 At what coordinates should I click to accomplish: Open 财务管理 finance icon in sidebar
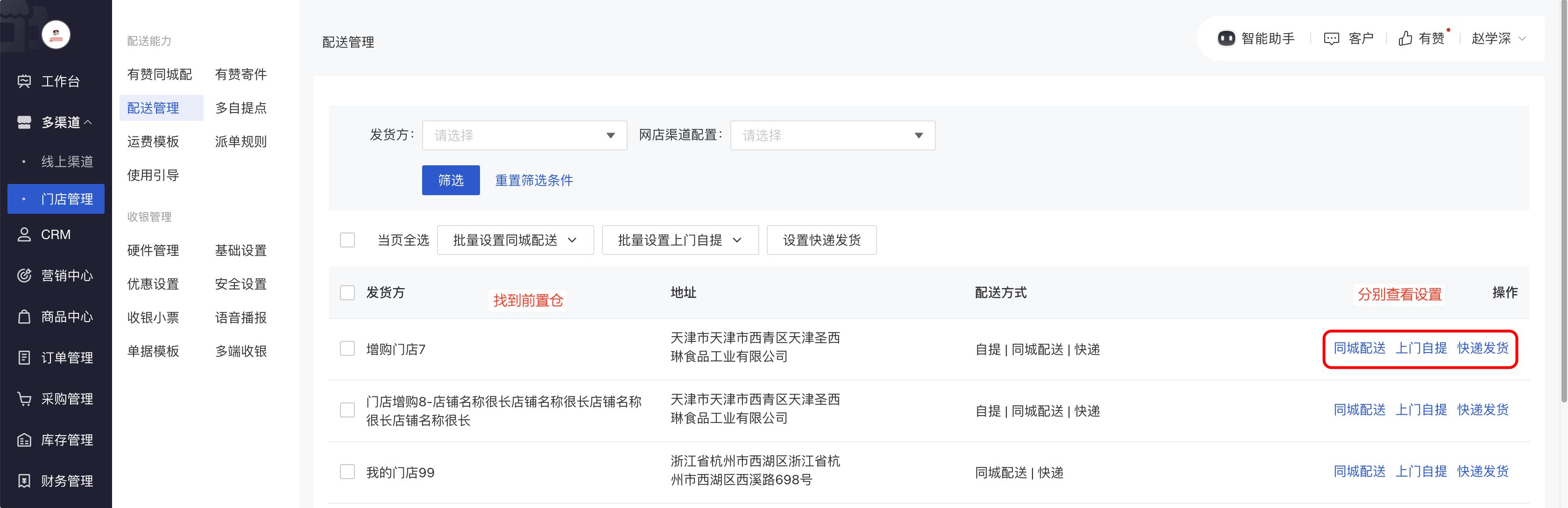24,481
